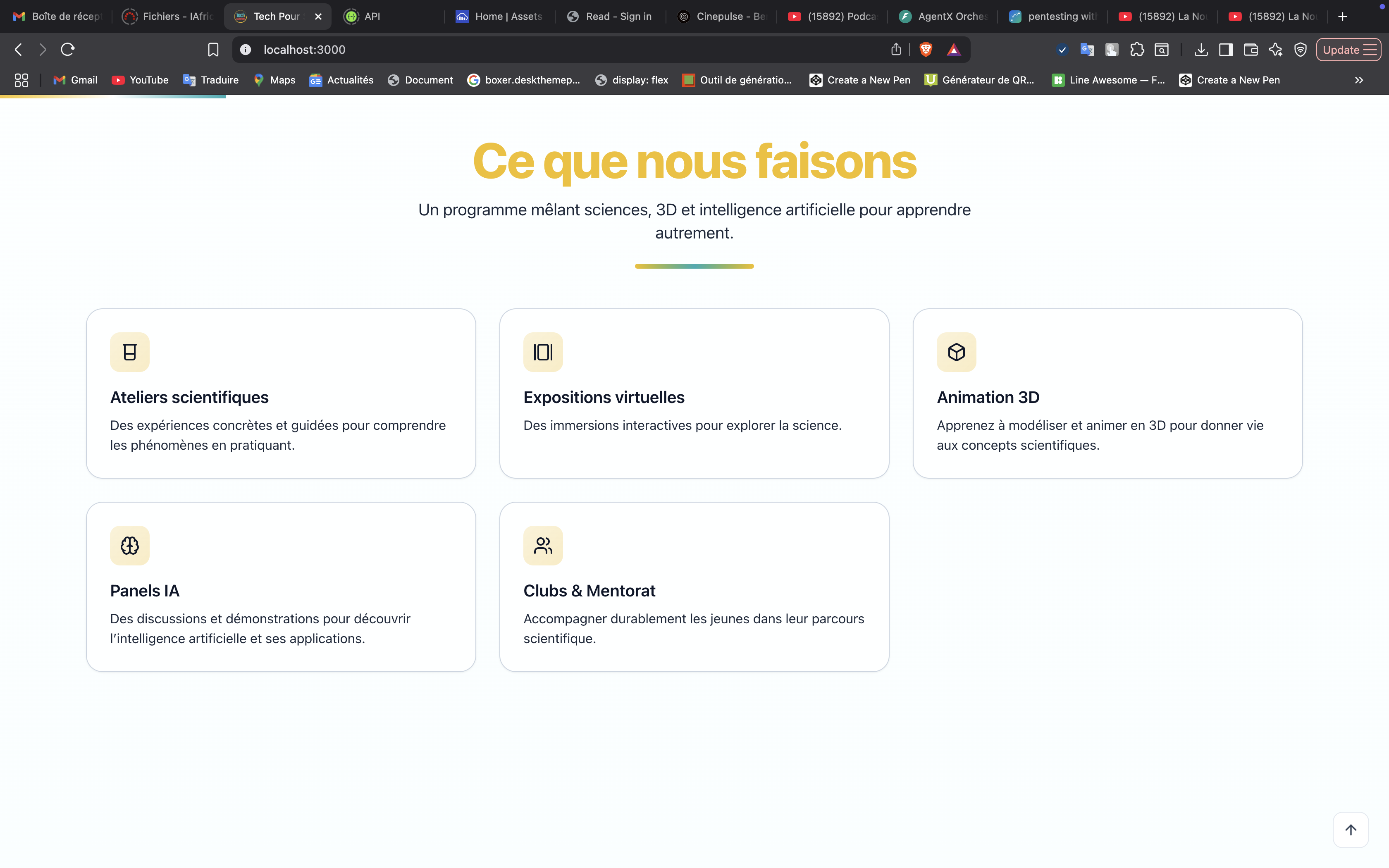
Task: Switch to the pentesting with tab
Action: click(x=1052, y=16)
